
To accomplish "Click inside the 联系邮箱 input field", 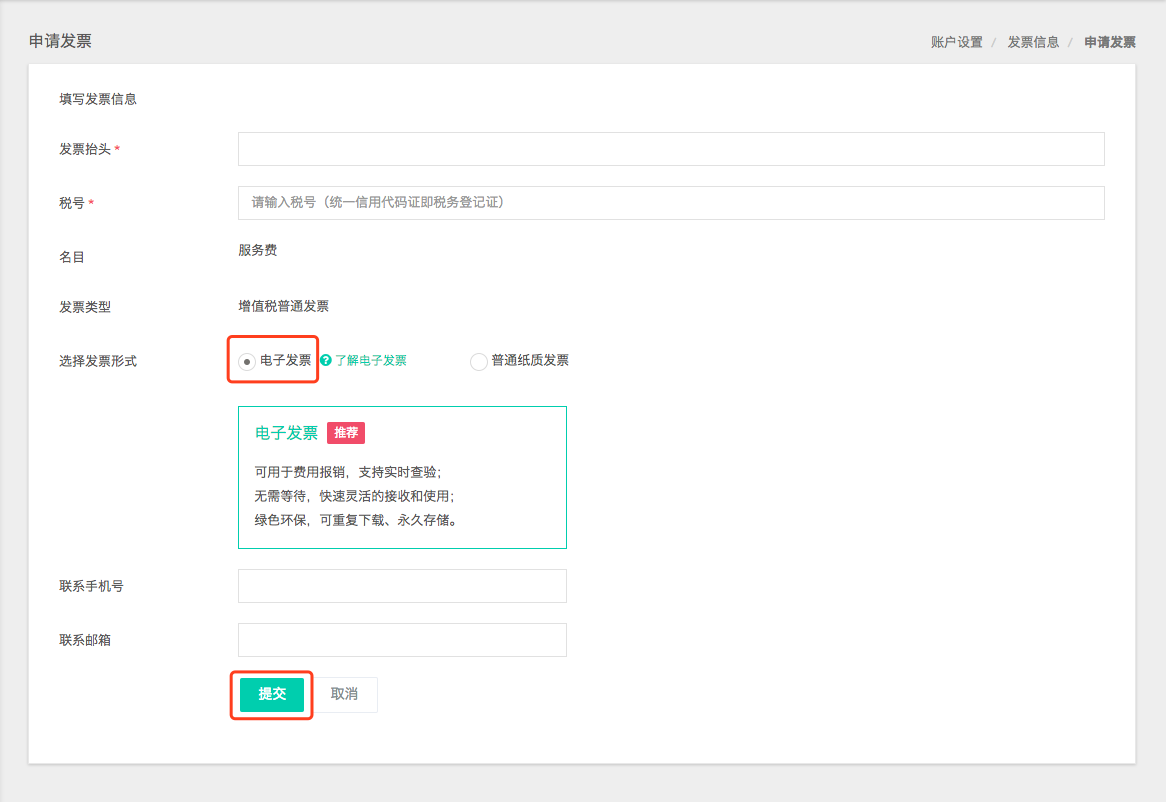I will 402,639.
